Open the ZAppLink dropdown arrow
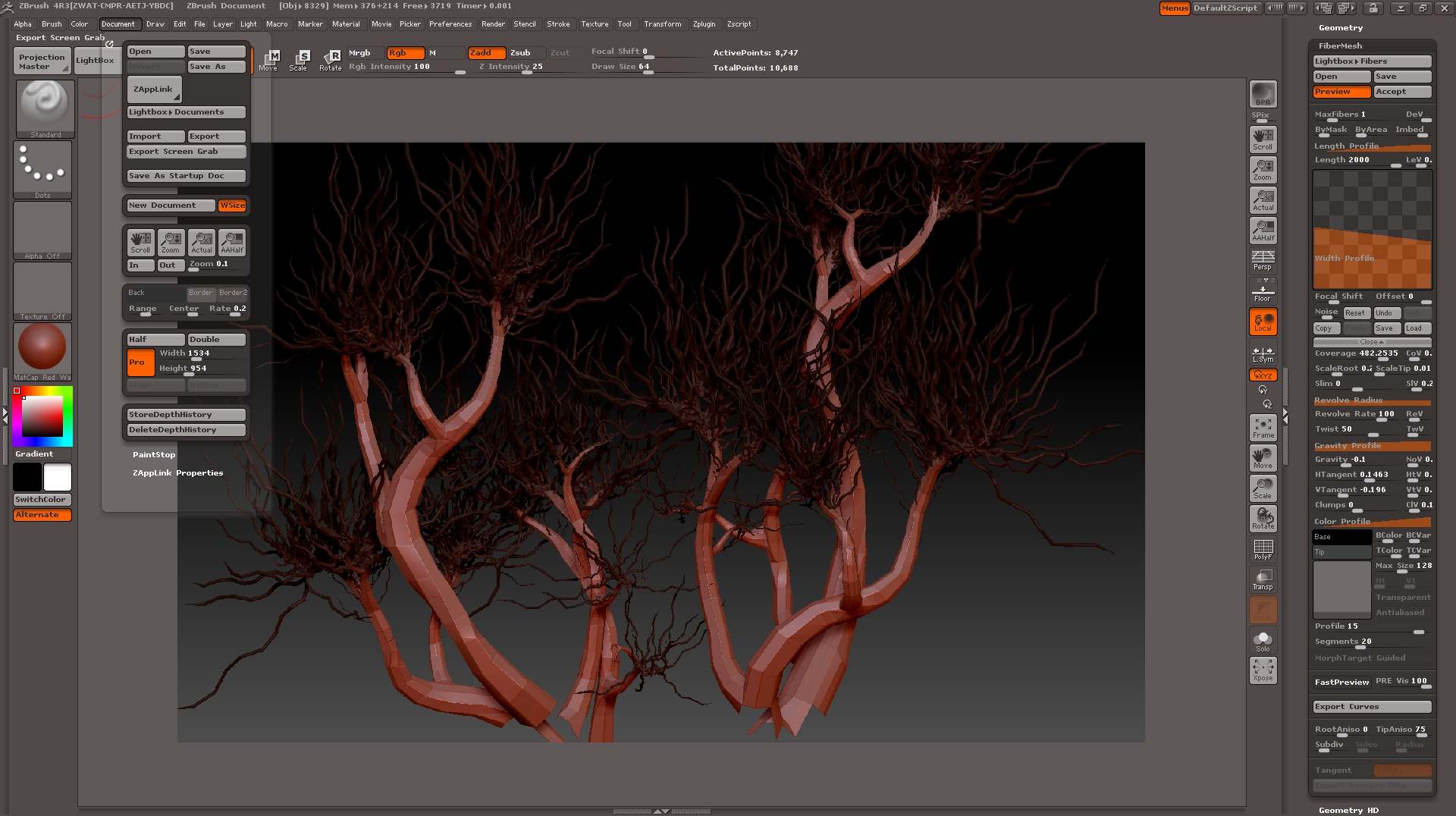Screen dimensions: 1456x816 click(175, 96)
